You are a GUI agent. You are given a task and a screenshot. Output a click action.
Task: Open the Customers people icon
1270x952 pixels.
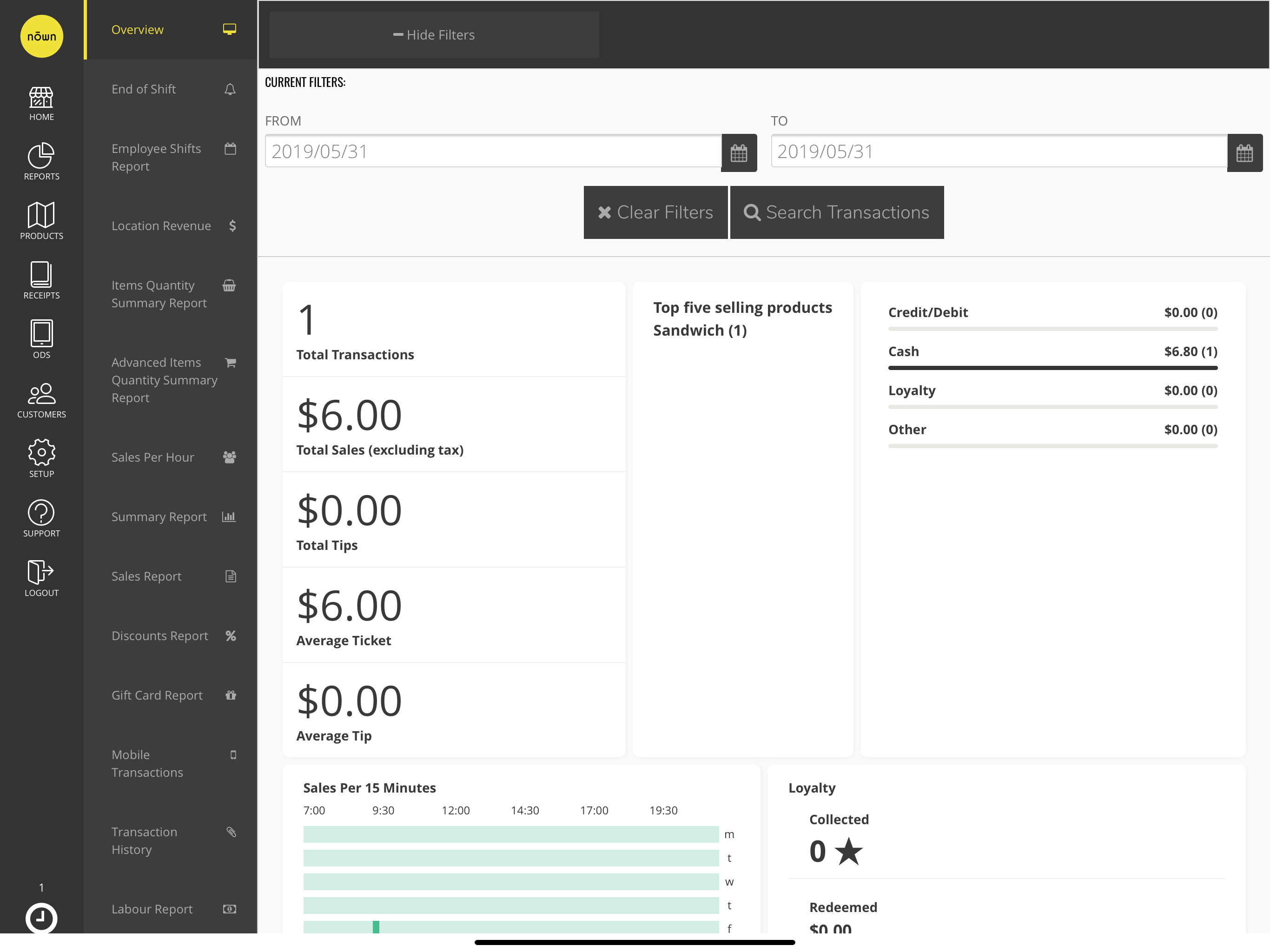coord(41,394)
